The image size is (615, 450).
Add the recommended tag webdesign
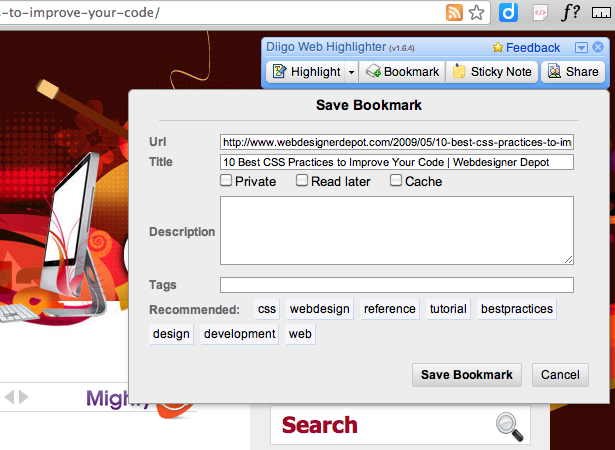[320, 309]
